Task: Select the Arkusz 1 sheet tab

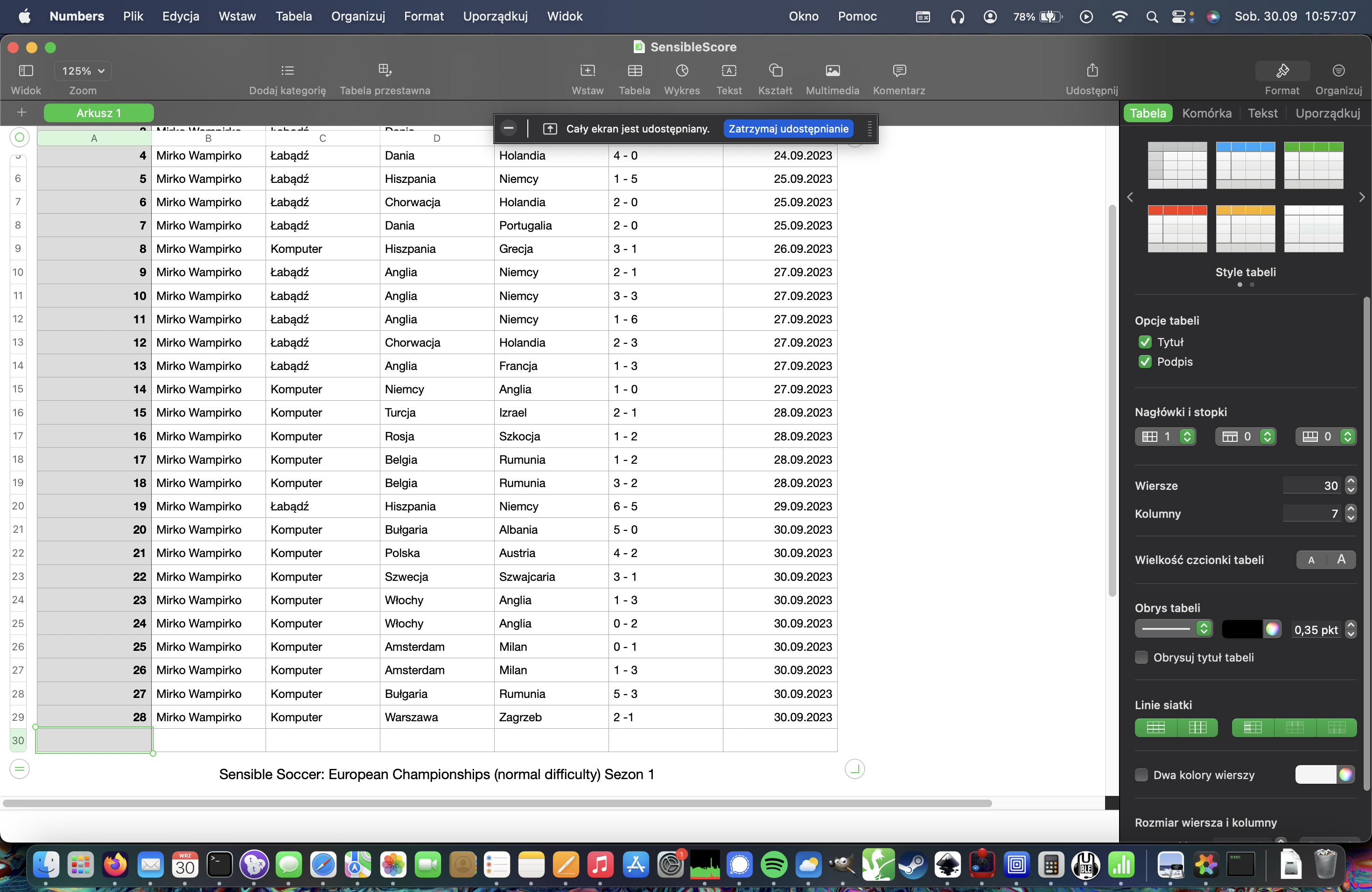Action: (98, 113)
